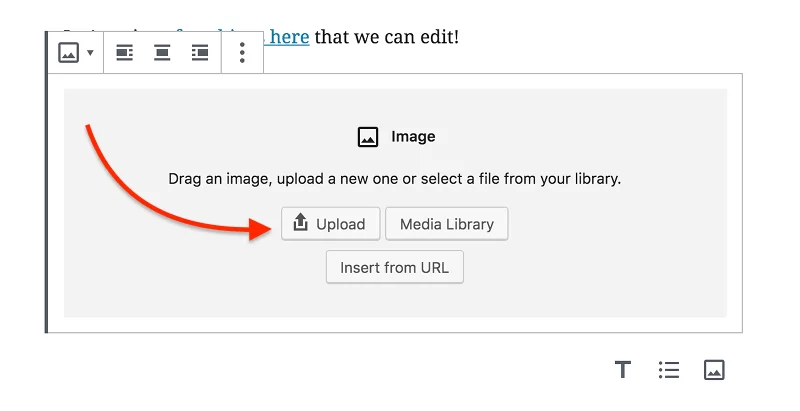Image resolution: width=800 pixels, height=411 pixels.
Task: Open the dropdown arrow beside the block type icon
Action: [x=90, y=53]
